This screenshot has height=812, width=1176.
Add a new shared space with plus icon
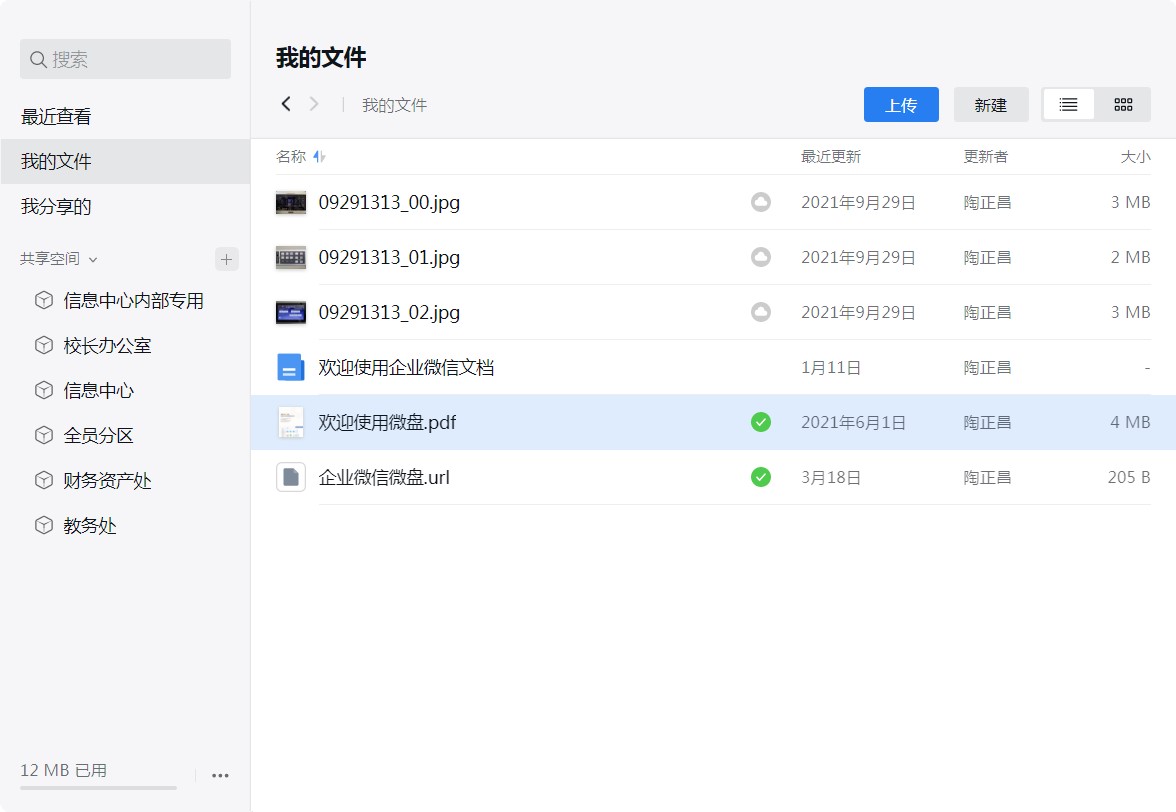227,259
